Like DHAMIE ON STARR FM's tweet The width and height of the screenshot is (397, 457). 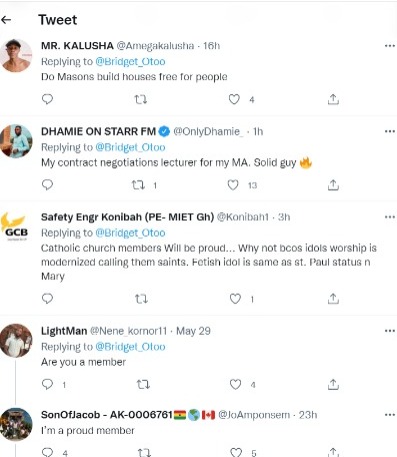point(233,185)
